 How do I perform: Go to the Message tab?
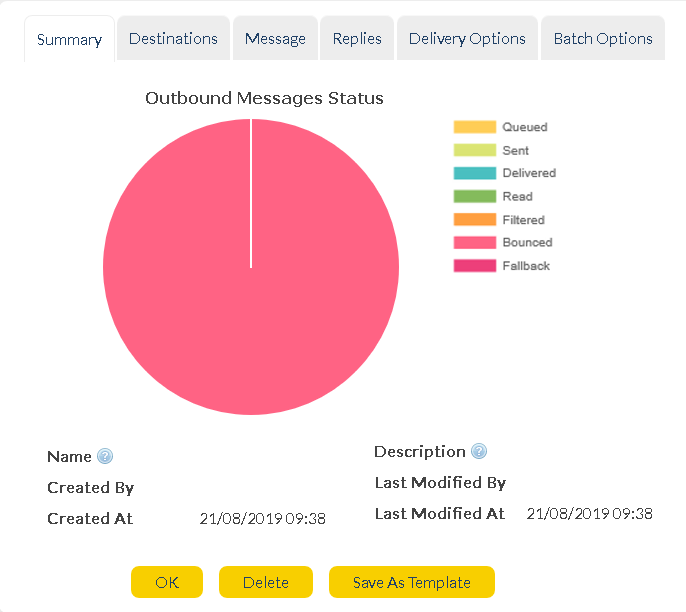coord(275,39)
